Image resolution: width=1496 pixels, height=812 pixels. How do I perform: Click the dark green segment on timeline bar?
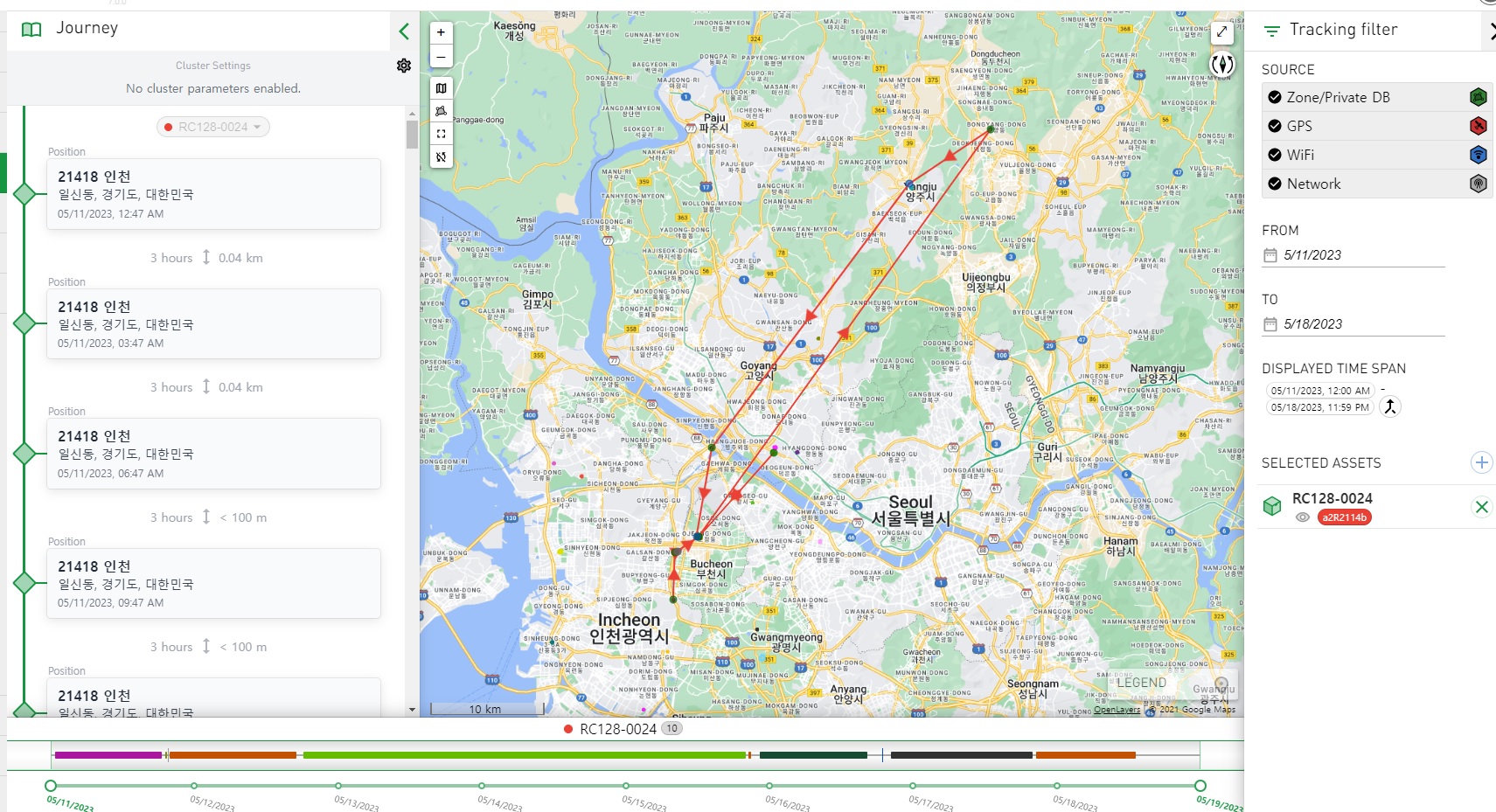(813, 755)
